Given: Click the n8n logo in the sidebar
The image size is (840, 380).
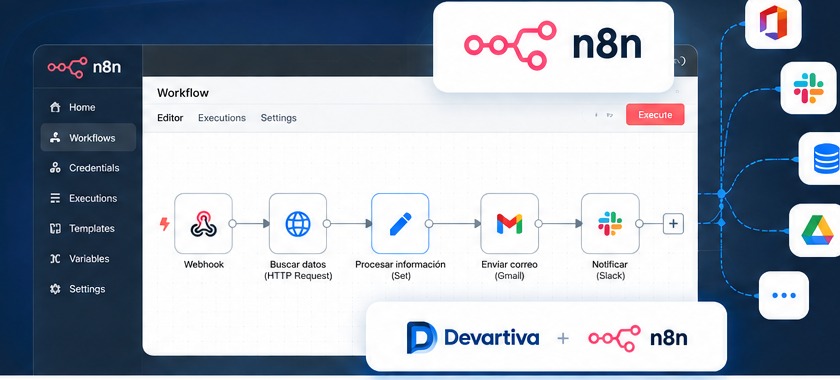Looking at the screenshot, I should pyautogui.click(x=84, y=68).
